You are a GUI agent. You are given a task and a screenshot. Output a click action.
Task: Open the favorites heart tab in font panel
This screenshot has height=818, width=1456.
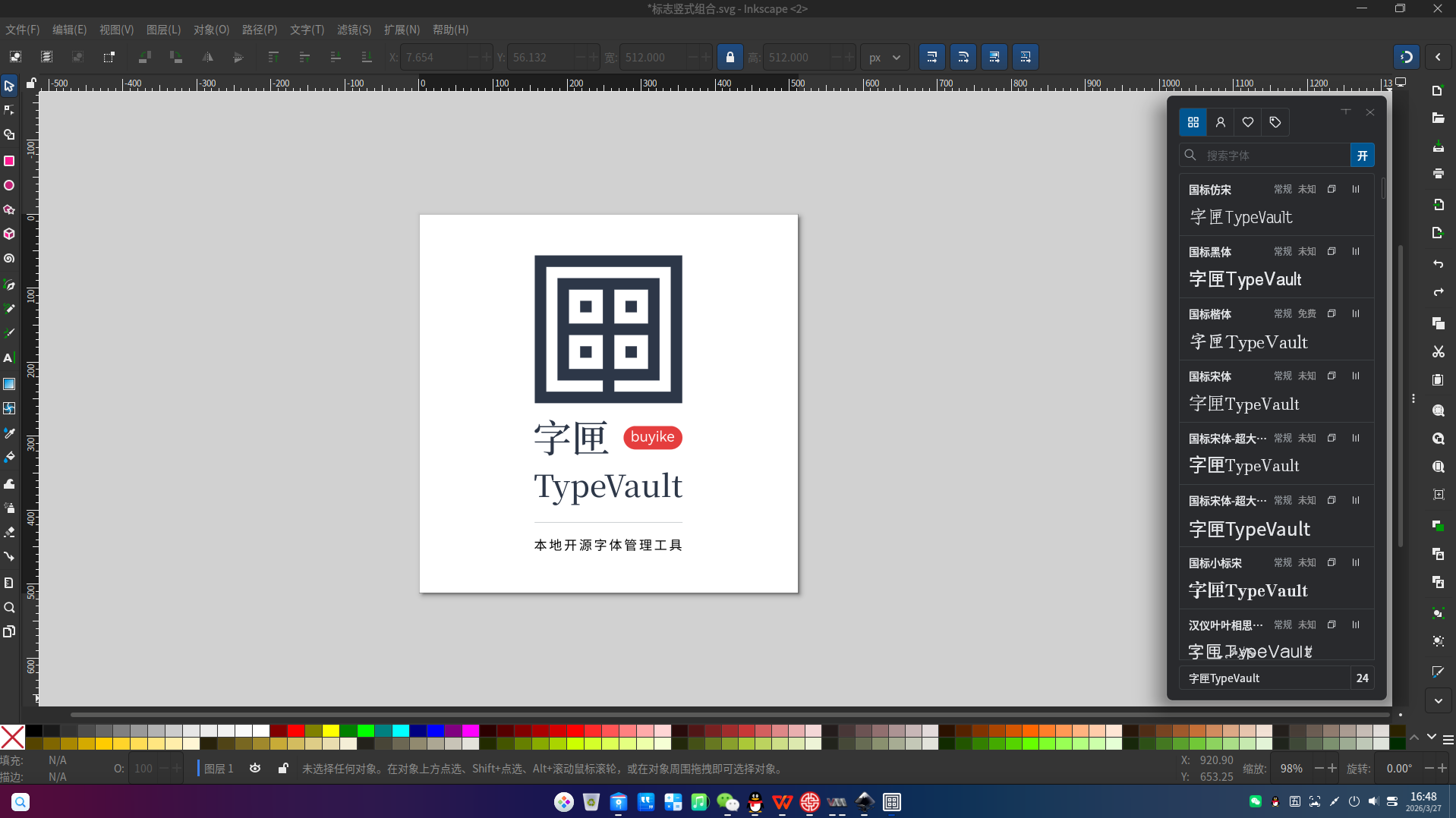1248,122
